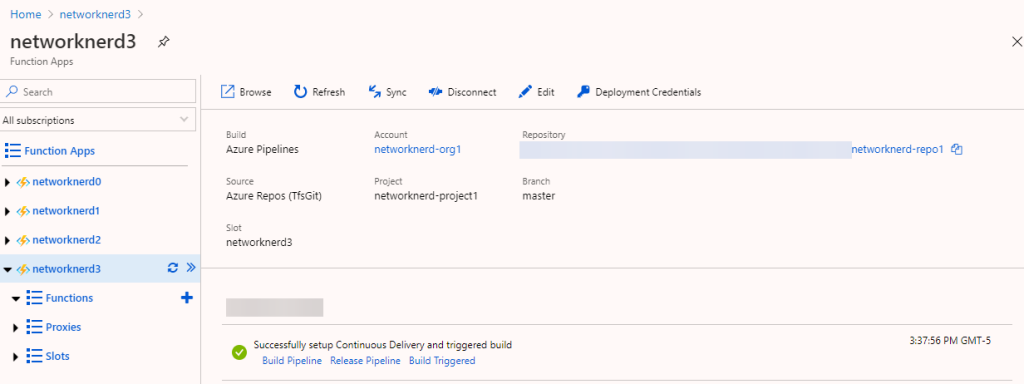The width and height of the screenshot is (1024, 384).
Task: Click the Successfully setup Continuous Delivery message
Action: 383,345
